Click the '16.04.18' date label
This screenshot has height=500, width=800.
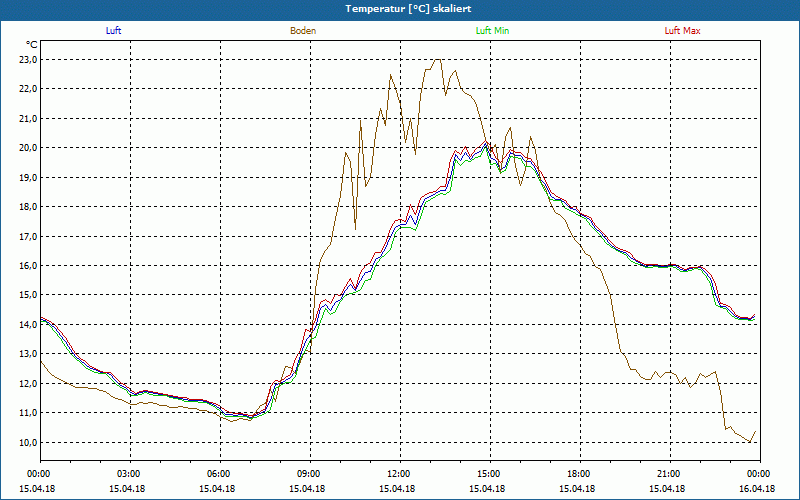pos(757,489)
